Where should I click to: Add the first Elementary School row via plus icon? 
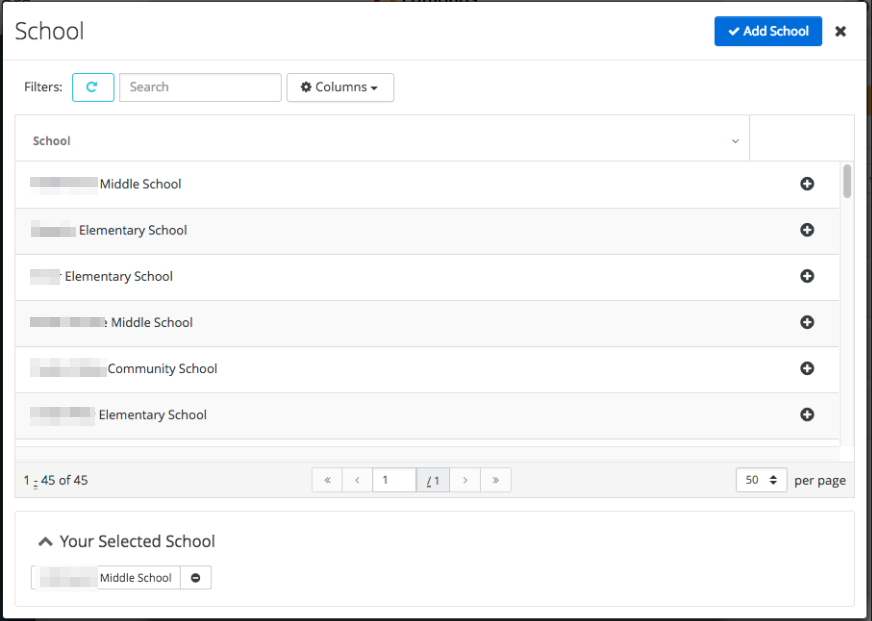[x=807, y=230]
